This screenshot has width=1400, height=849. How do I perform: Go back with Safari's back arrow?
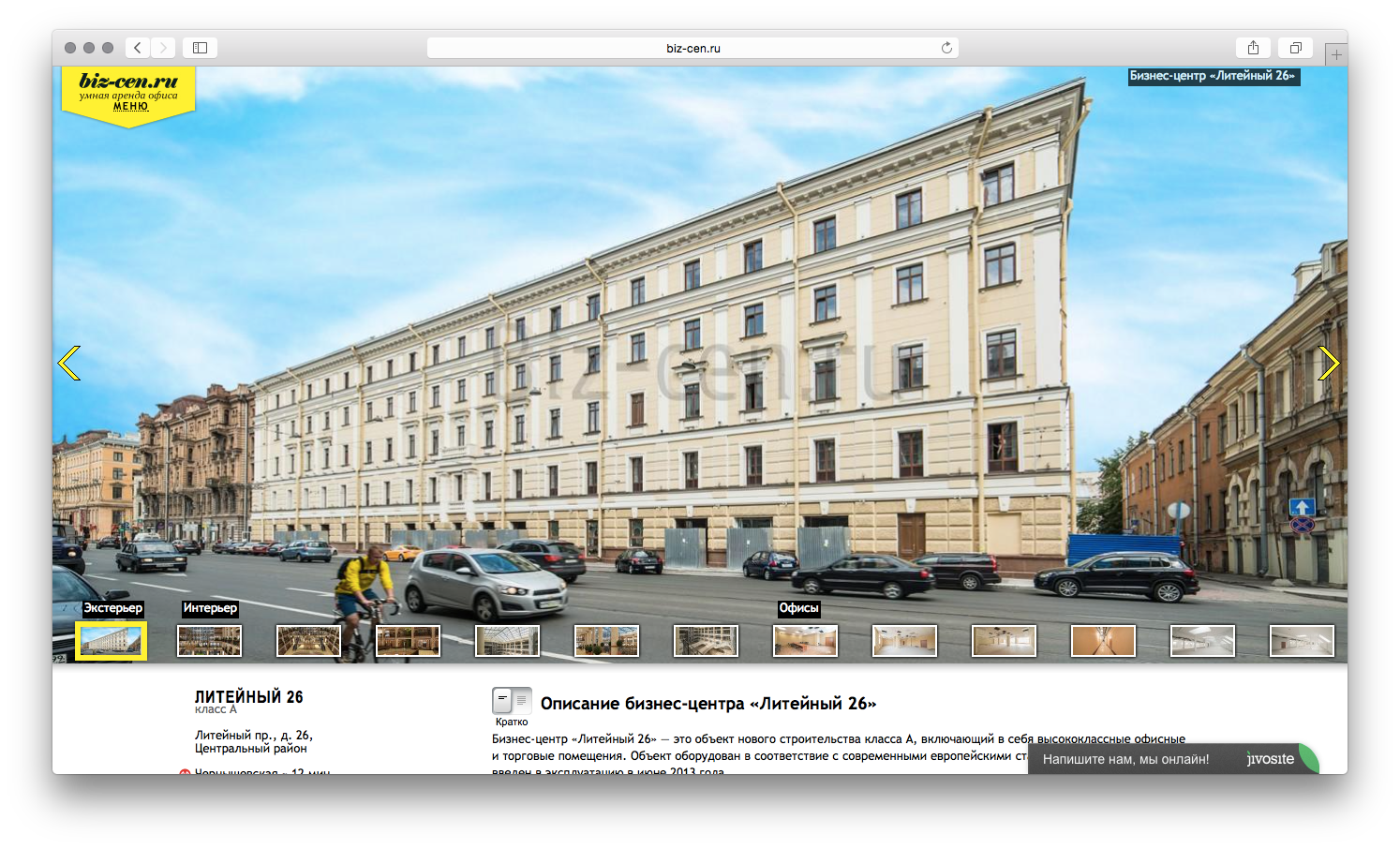pyautogui.click(x=138, y=48)
